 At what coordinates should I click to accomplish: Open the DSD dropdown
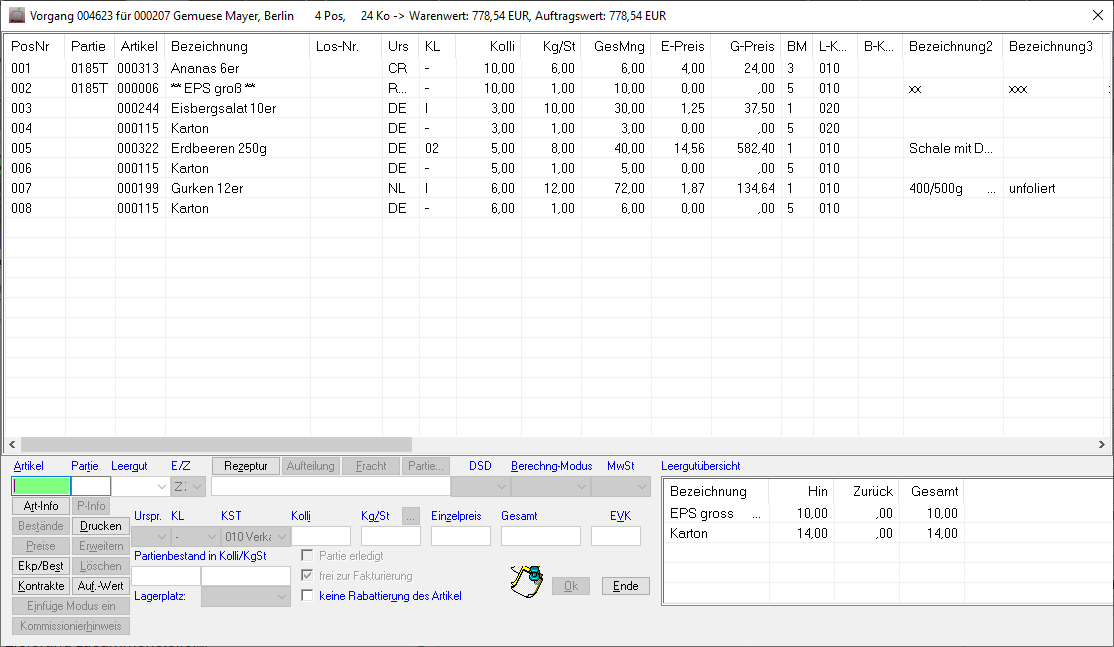[481, 486]
